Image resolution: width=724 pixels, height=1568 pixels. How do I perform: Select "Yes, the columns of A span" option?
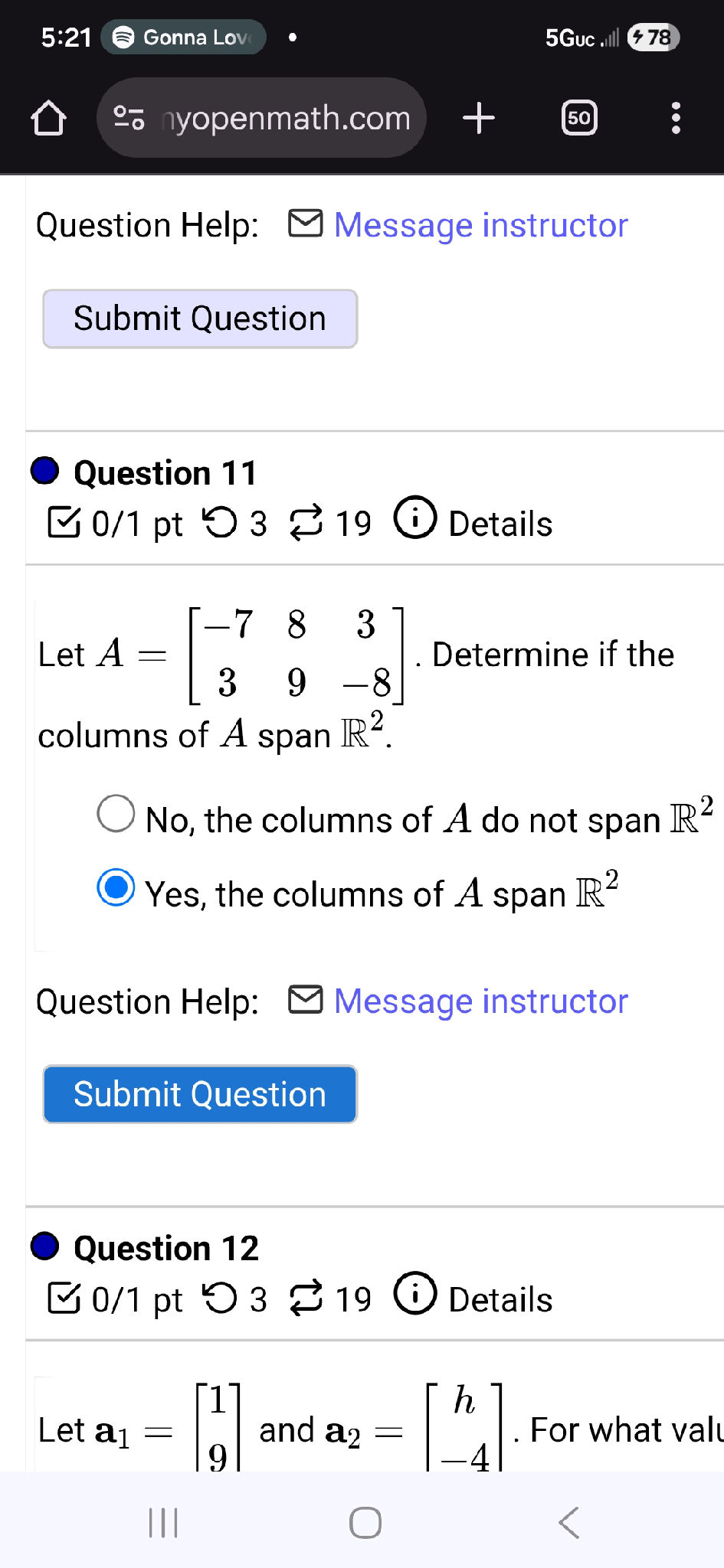point(116,888)
